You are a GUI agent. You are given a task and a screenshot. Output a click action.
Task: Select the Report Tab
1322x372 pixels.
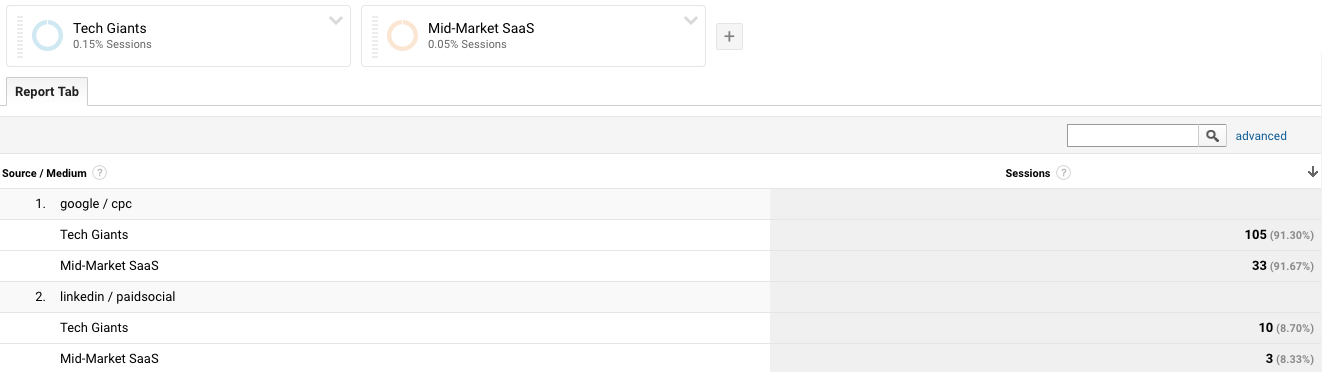48,91
